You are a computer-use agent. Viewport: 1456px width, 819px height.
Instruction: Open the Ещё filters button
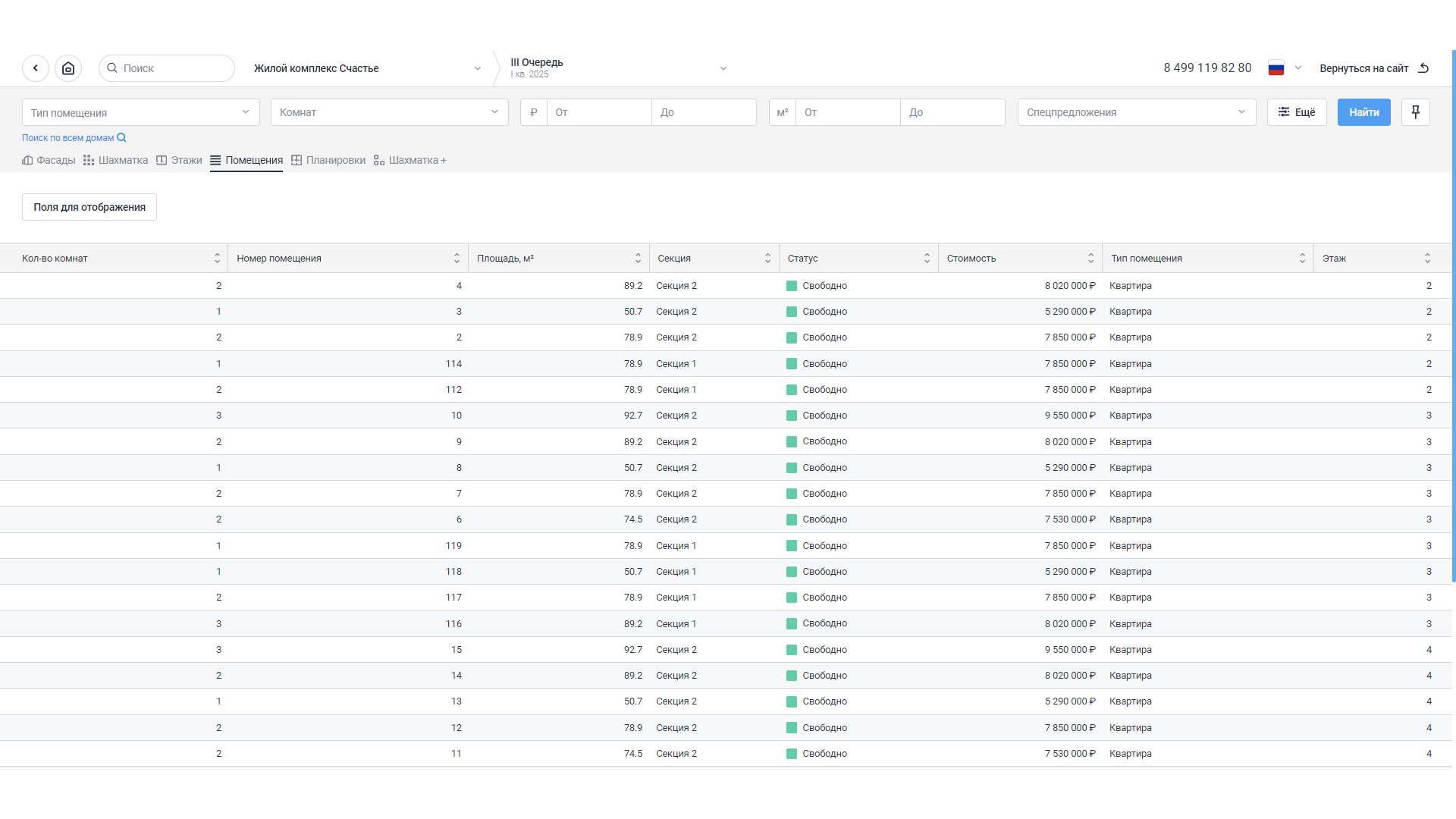pos(1297,112)
